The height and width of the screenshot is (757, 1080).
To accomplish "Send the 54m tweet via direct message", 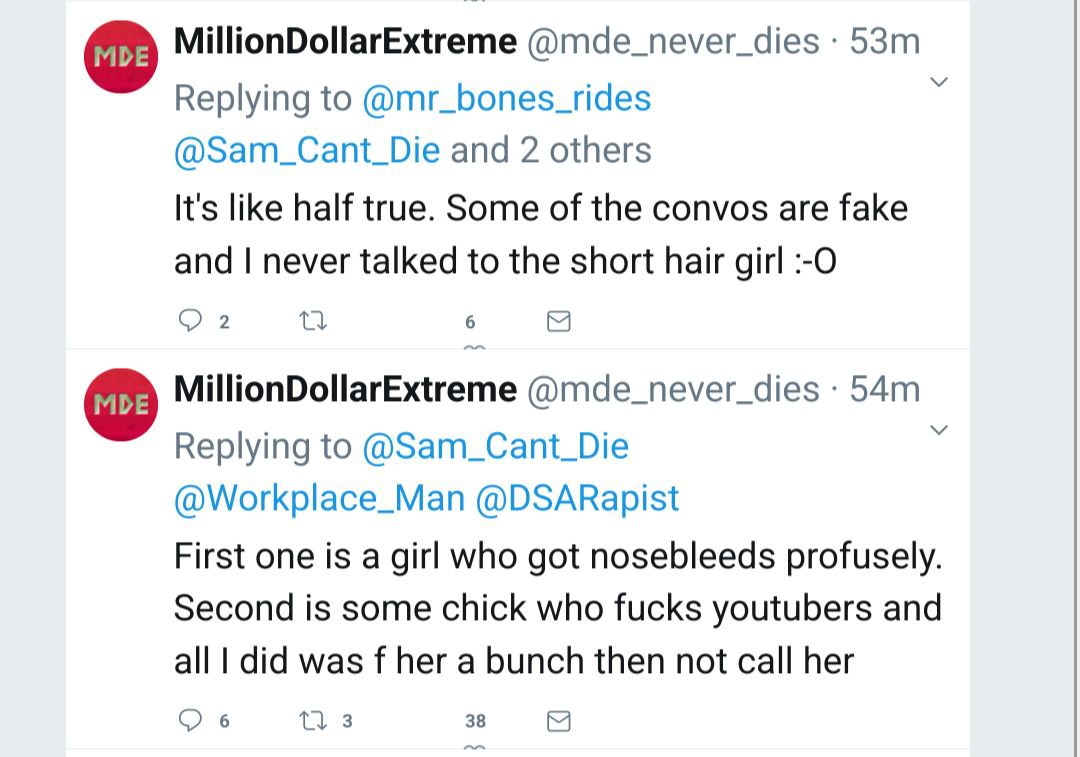I will pos(559,720).
